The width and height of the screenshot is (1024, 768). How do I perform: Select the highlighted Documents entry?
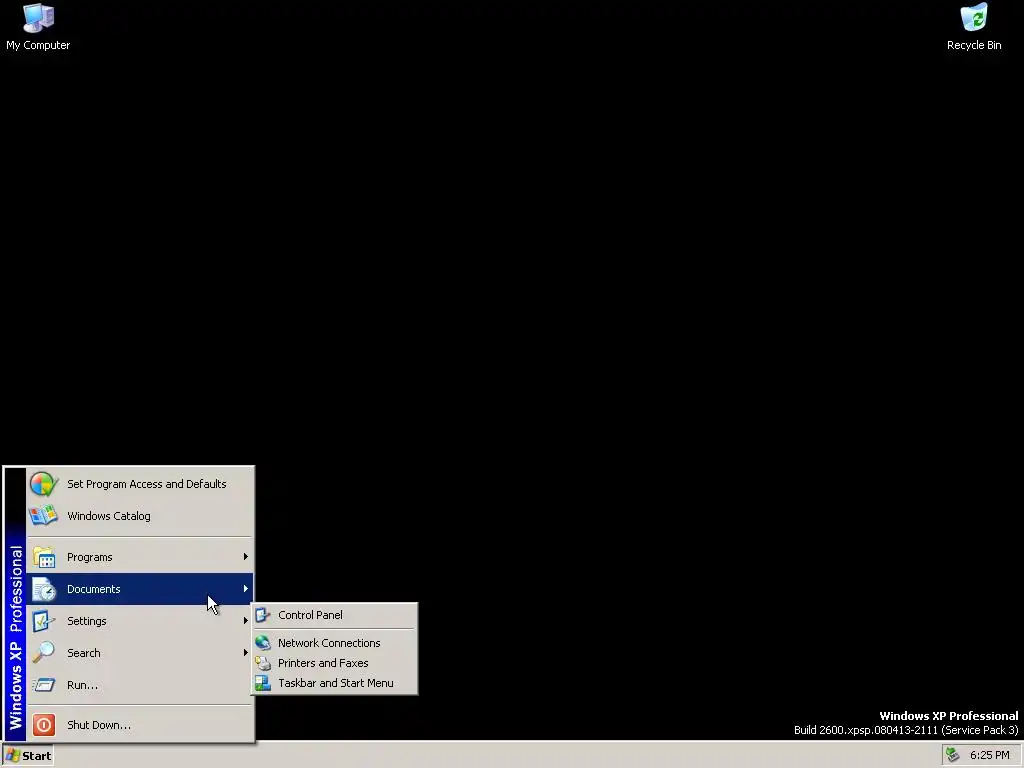(x=139, y=589)
